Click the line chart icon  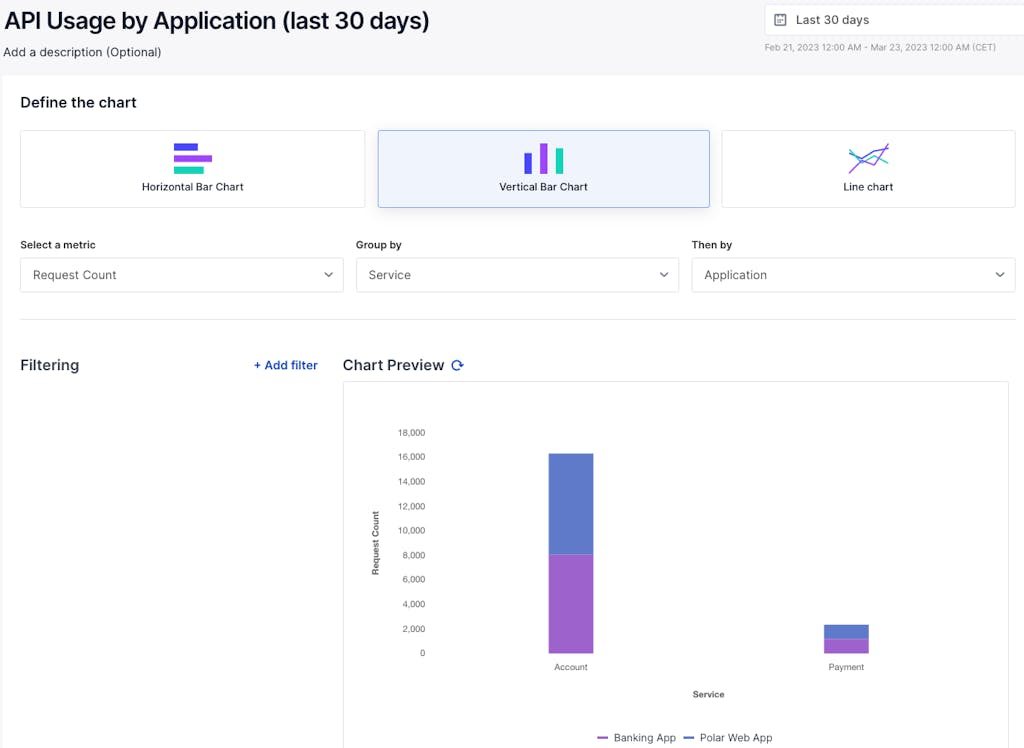pos(868,158)
